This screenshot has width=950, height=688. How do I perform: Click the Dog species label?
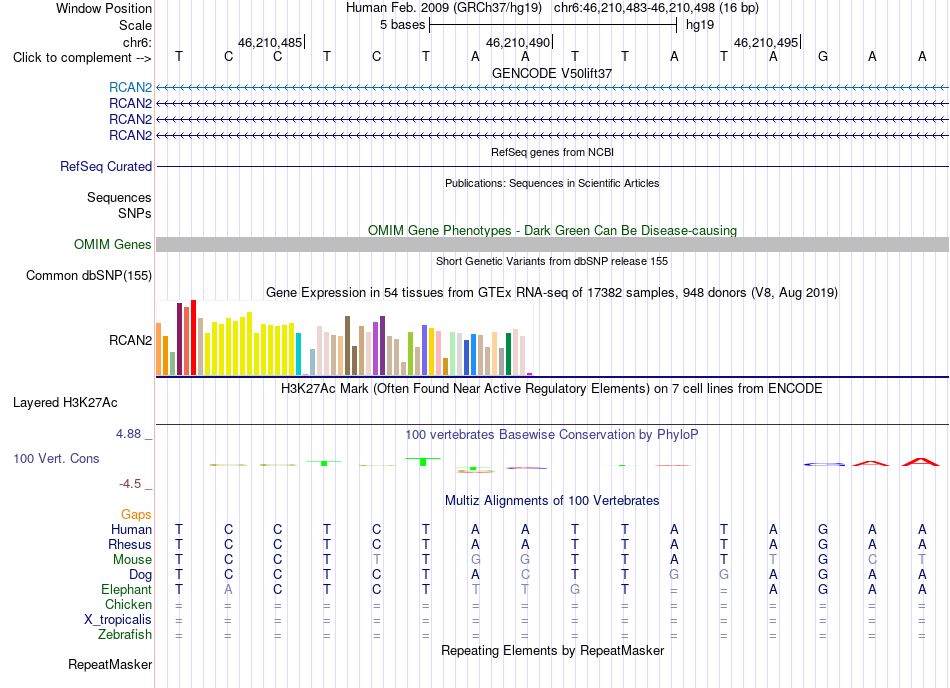[141, 575]
